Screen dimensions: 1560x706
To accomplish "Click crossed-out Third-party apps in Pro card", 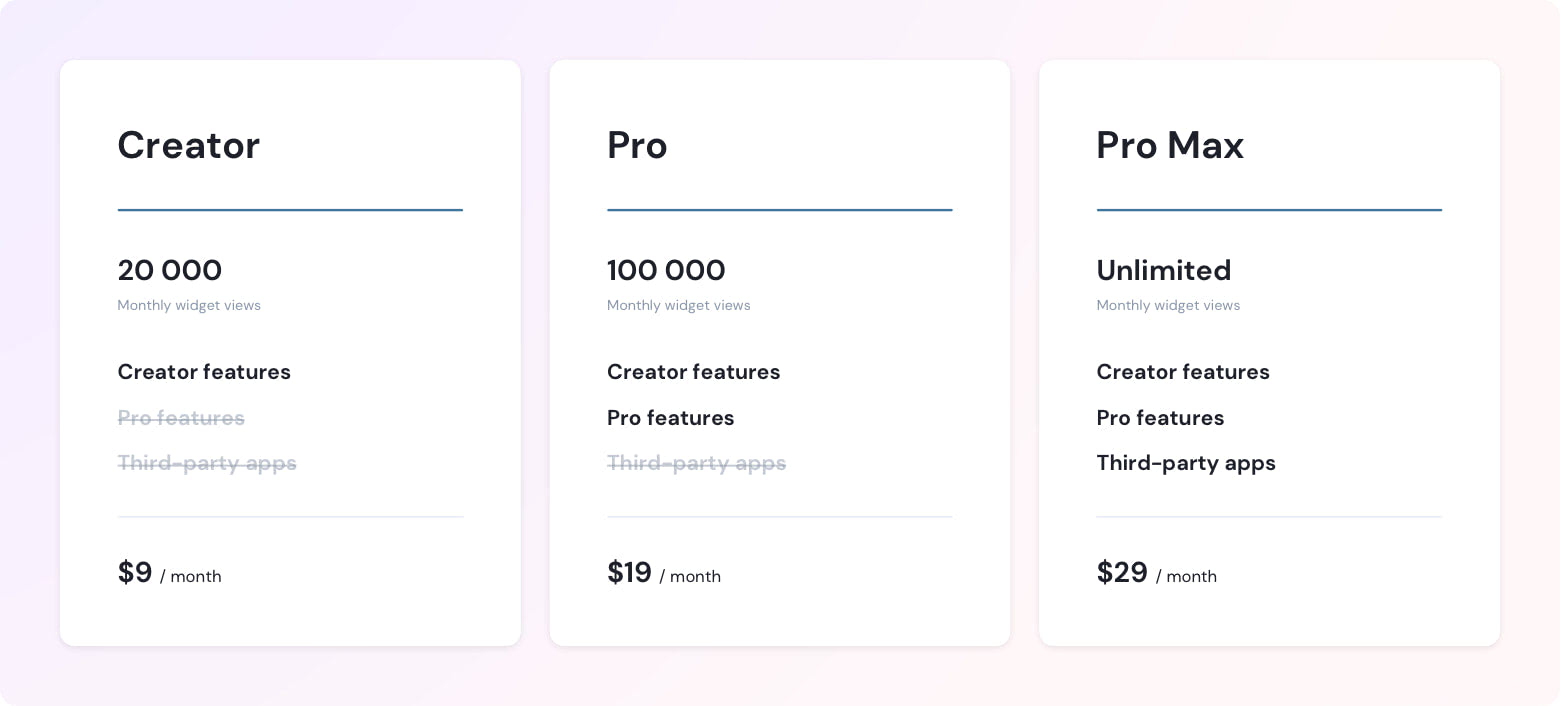I will [697, 464].
